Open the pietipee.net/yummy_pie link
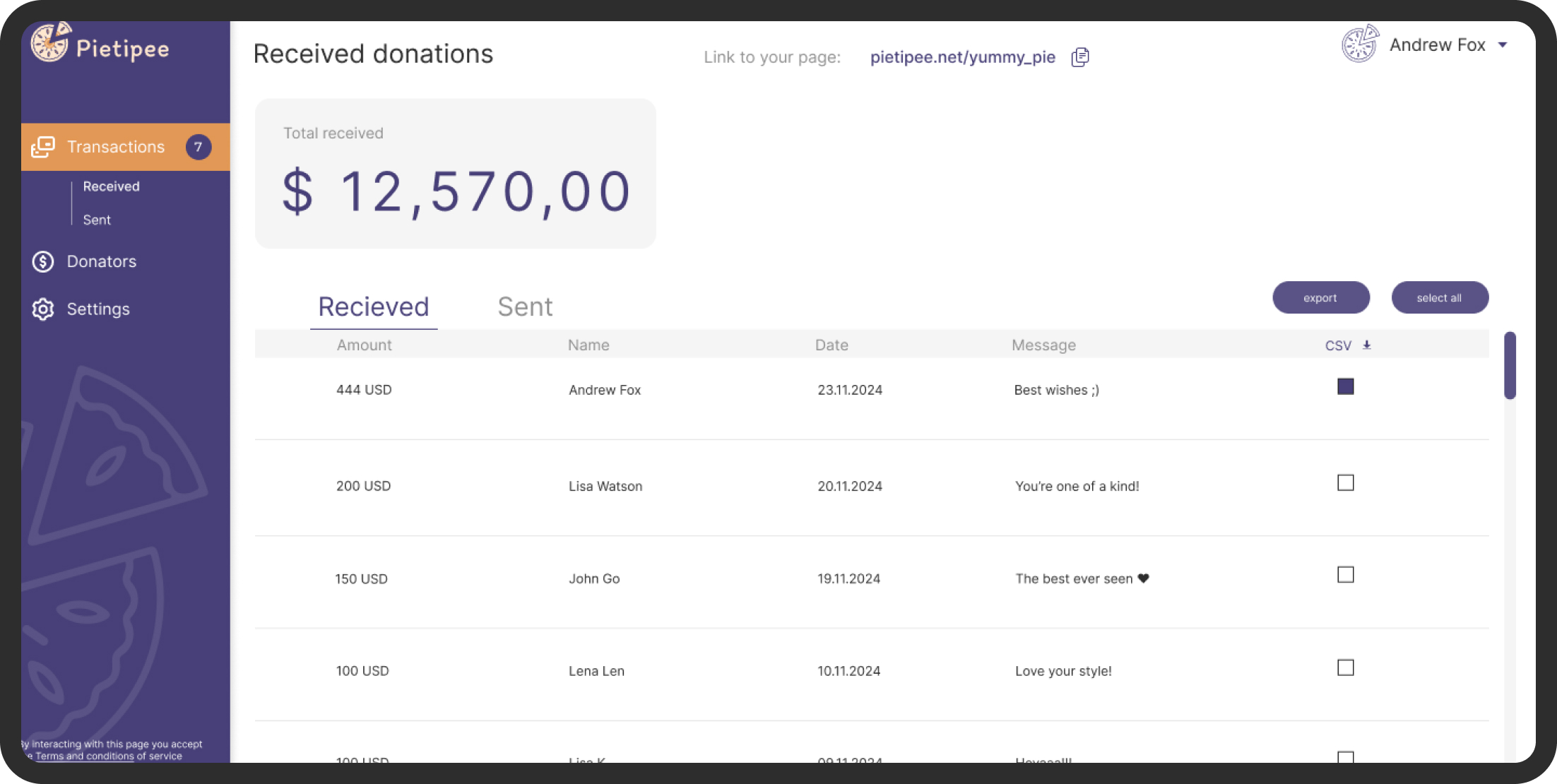This screenshot has width=1557, height=784. point(962,57)
